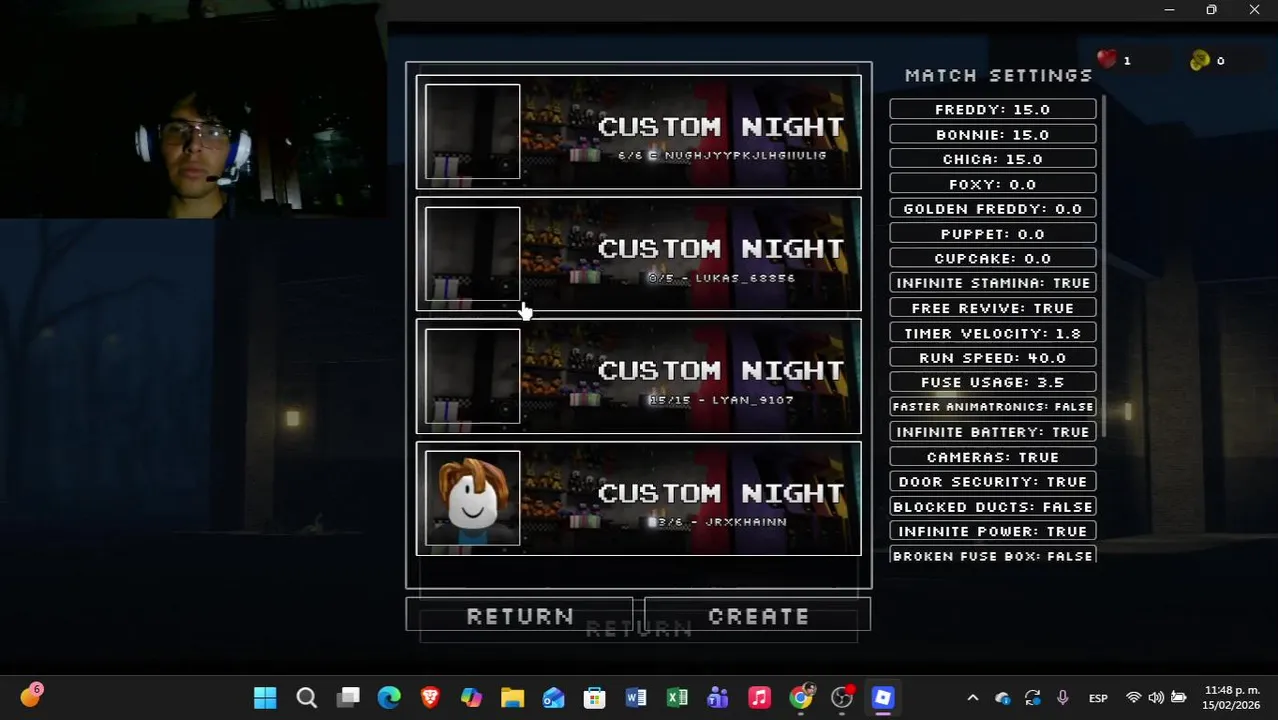Open Excel from the taskbar
This screenshot has width=1278, height=720.
[677, 698]
